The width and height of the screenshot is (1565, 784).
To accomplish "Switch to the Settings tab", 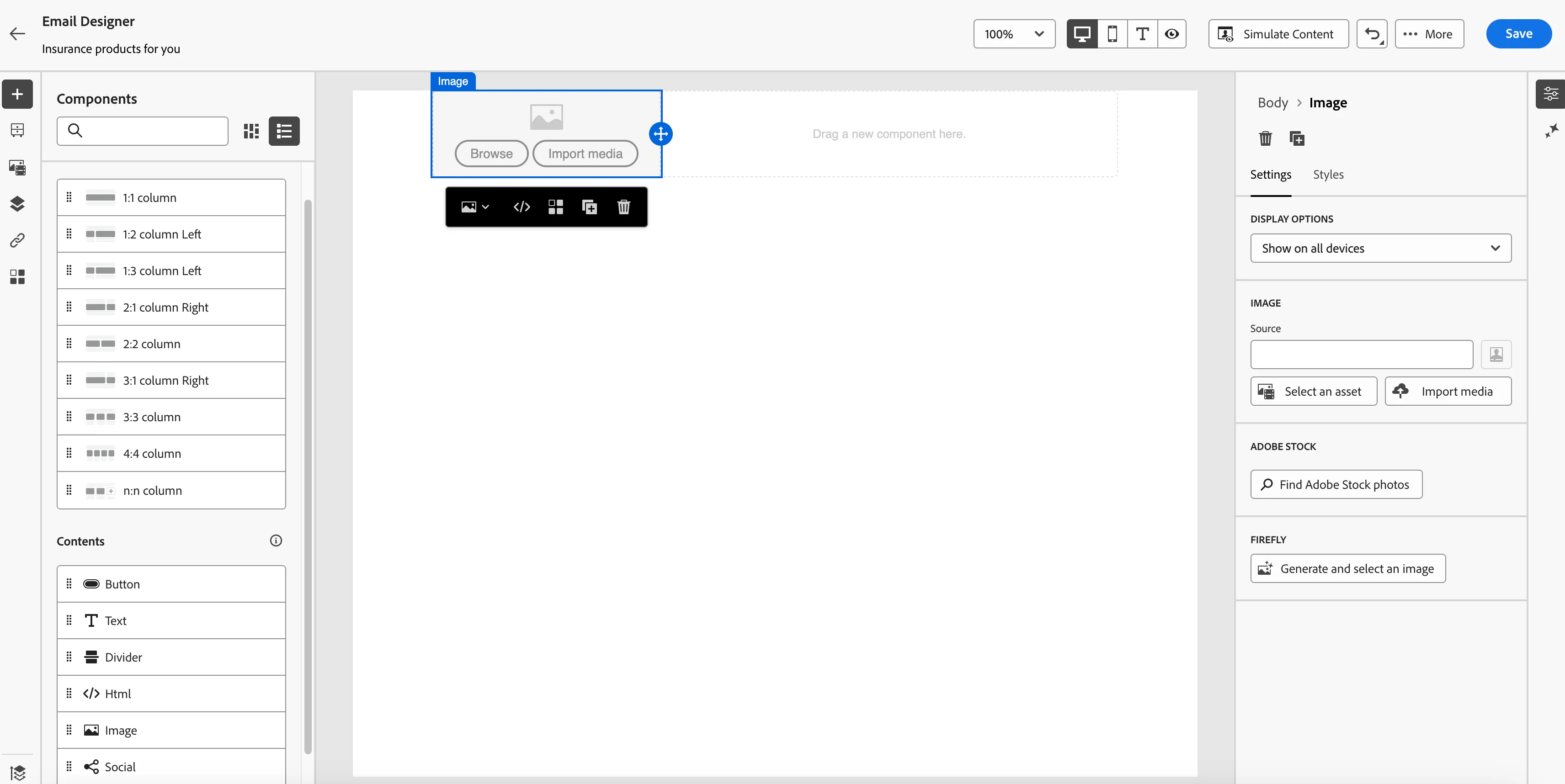I will coord(1270,175).
